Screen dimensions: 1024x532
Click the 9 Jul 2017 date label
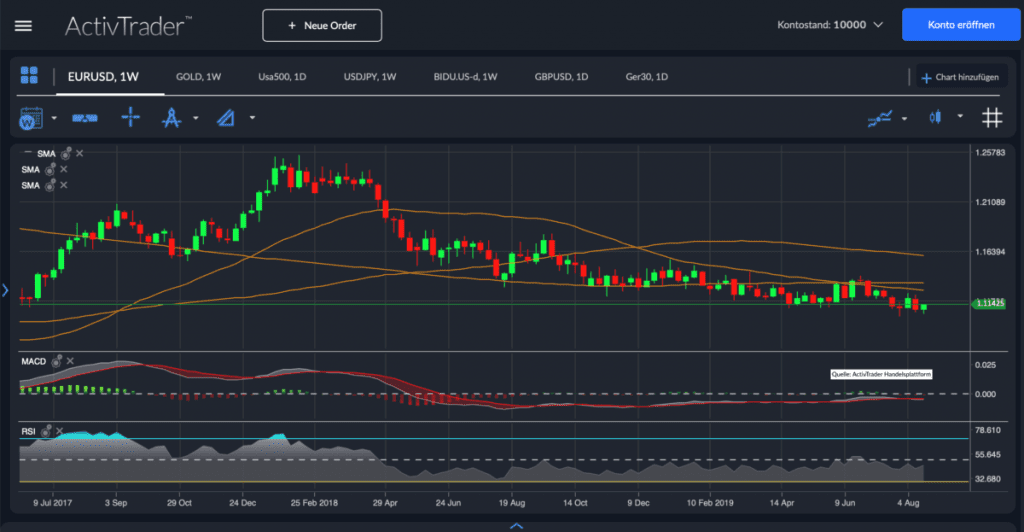pyautogui.click(x=53, y=503)
